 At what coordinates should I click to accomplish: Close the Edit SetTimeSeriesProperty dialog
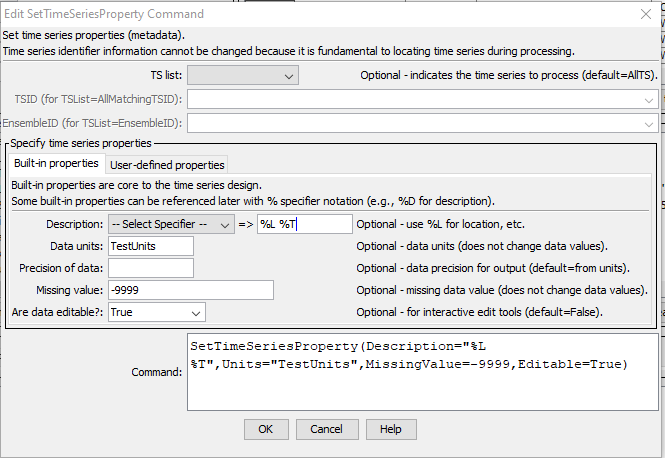(645, 14)
